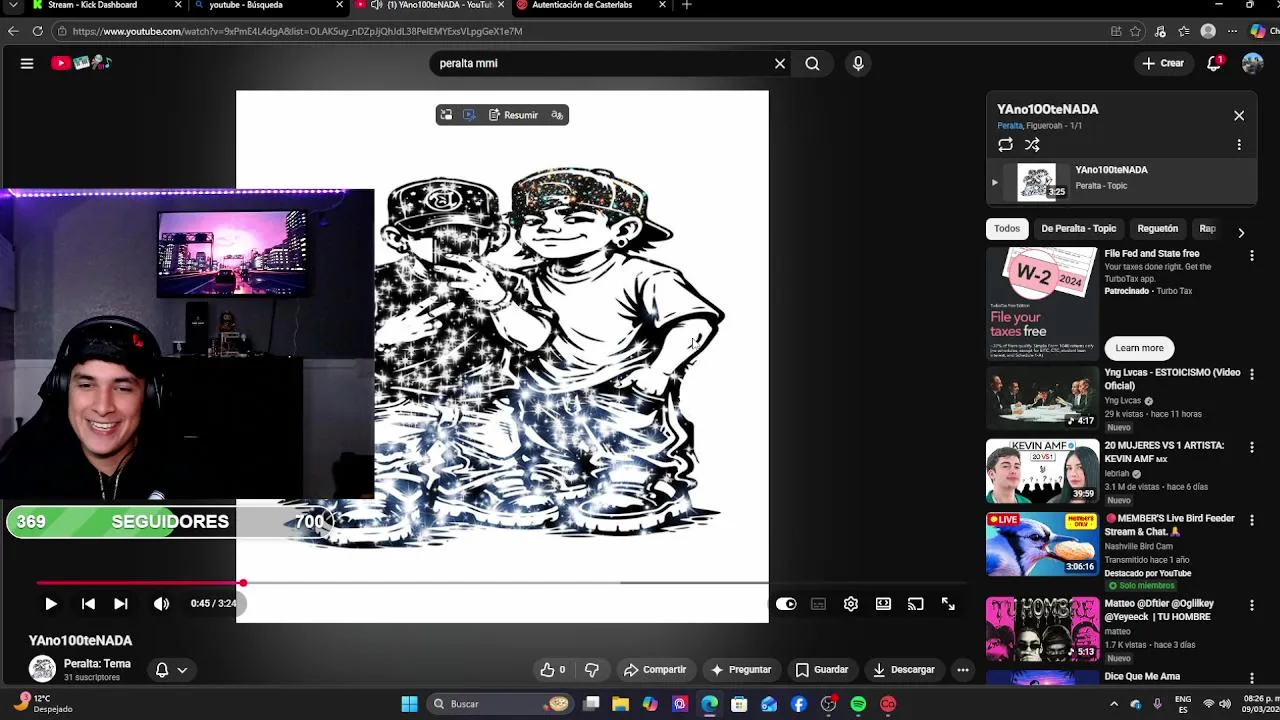
Task: Toggle autoplay switch in the player
Action: 786,604
